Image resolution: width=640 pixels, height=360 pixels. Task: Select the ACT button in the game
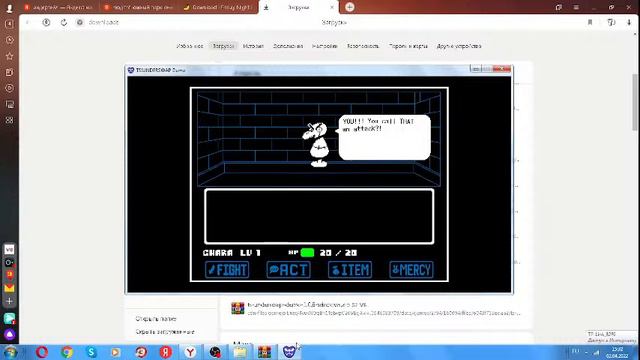[289, 270]
